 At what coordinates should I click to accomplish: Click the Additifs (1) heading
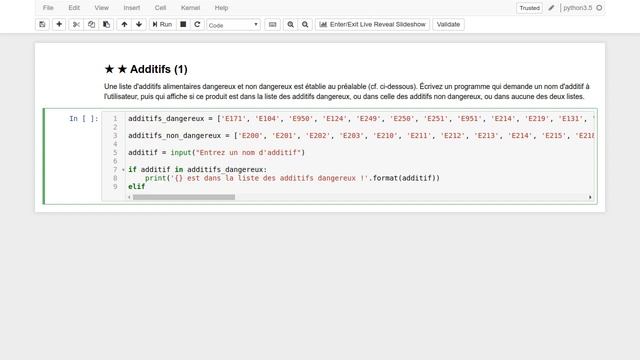pyautogui.click(x=146, y=69)
